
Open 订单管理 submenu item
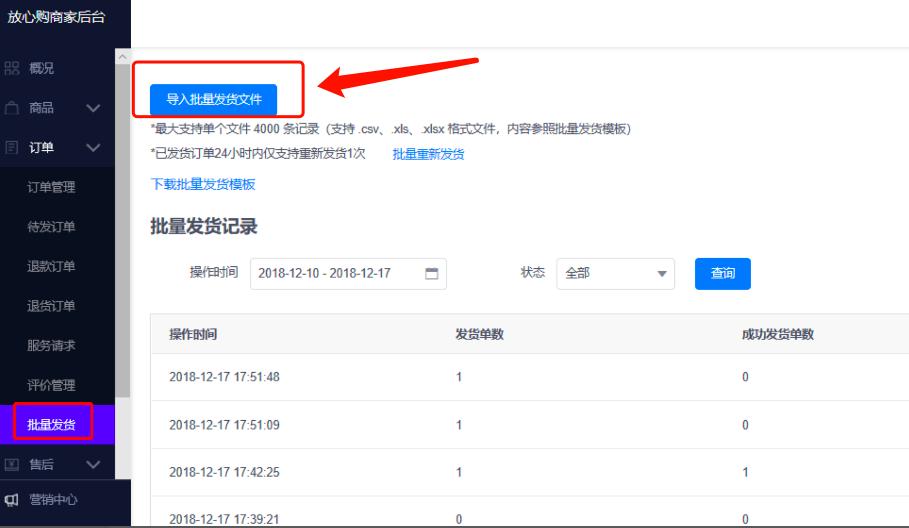click(x=51, y=187)
